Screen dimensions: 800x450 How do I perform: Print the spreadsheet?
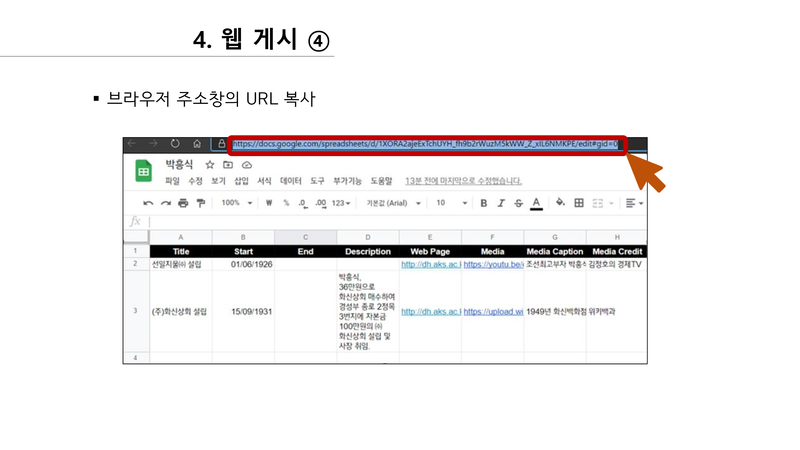click(x=183, y=203)
